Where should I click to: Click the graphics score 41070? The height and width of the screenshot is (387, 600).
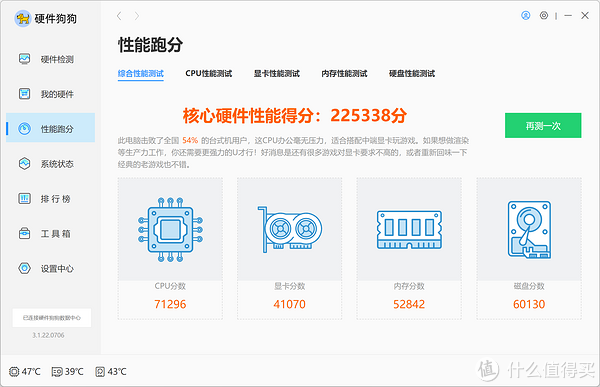click(290, 304)
